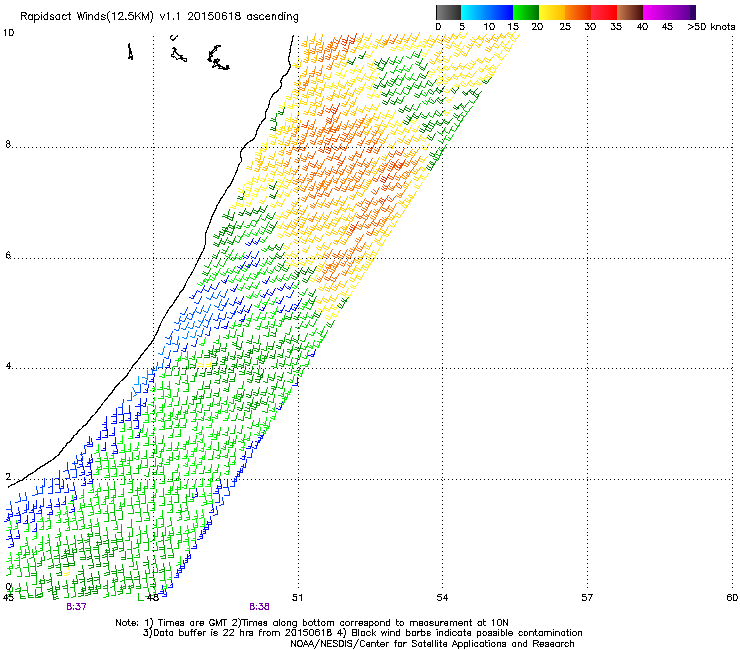The width and height of the screenshot is (740, 650).
Task: Click the latitude axis label '2'
Action: pyautogui.click(x=8, y=477)
